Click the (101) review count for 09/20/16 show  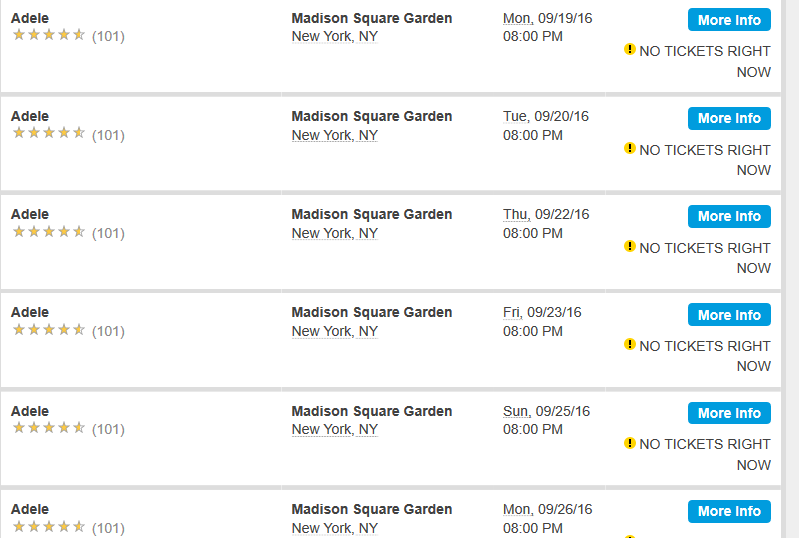click(x=108, y=135)
